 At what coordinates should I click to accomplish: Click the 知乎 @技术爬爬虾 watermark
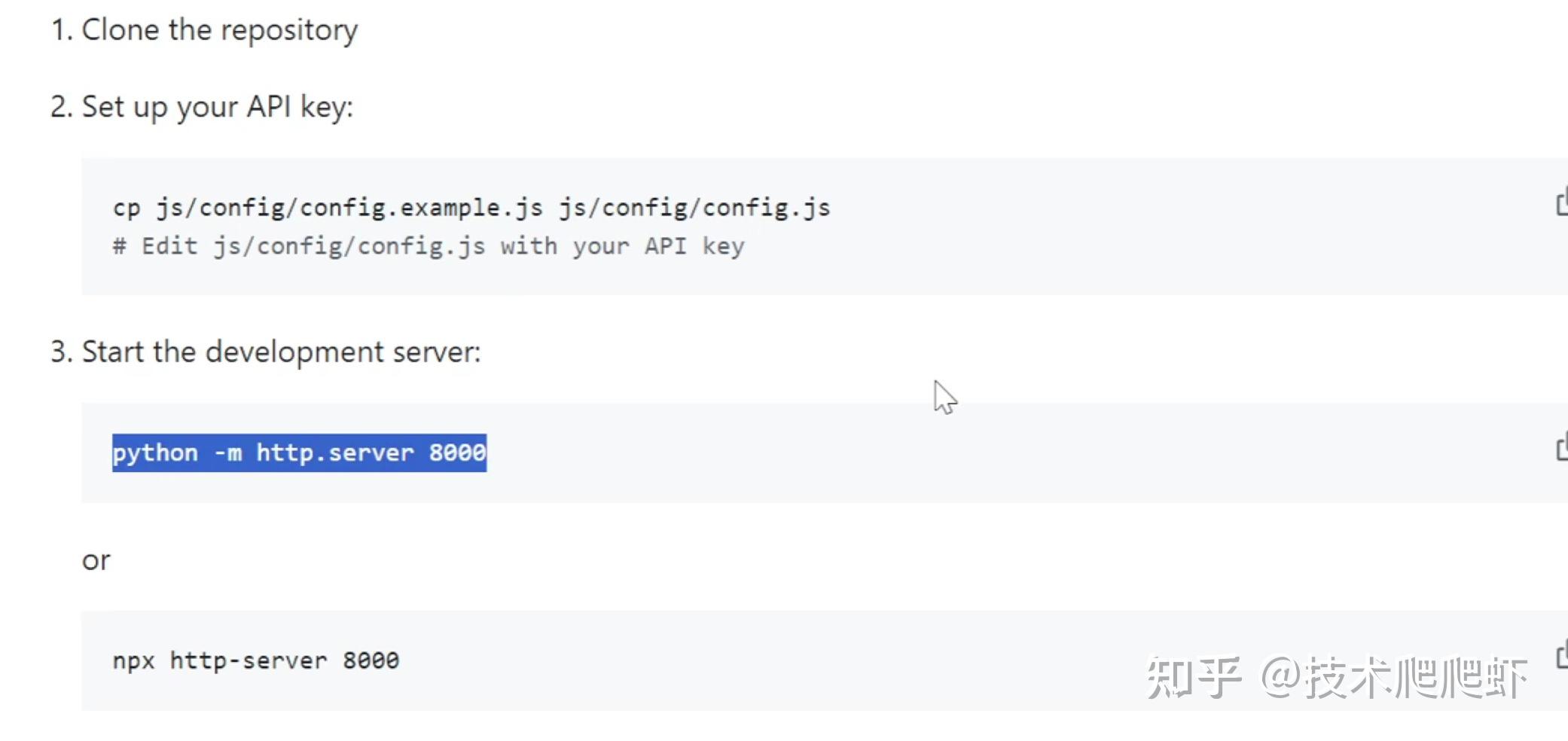point(1336,677)
